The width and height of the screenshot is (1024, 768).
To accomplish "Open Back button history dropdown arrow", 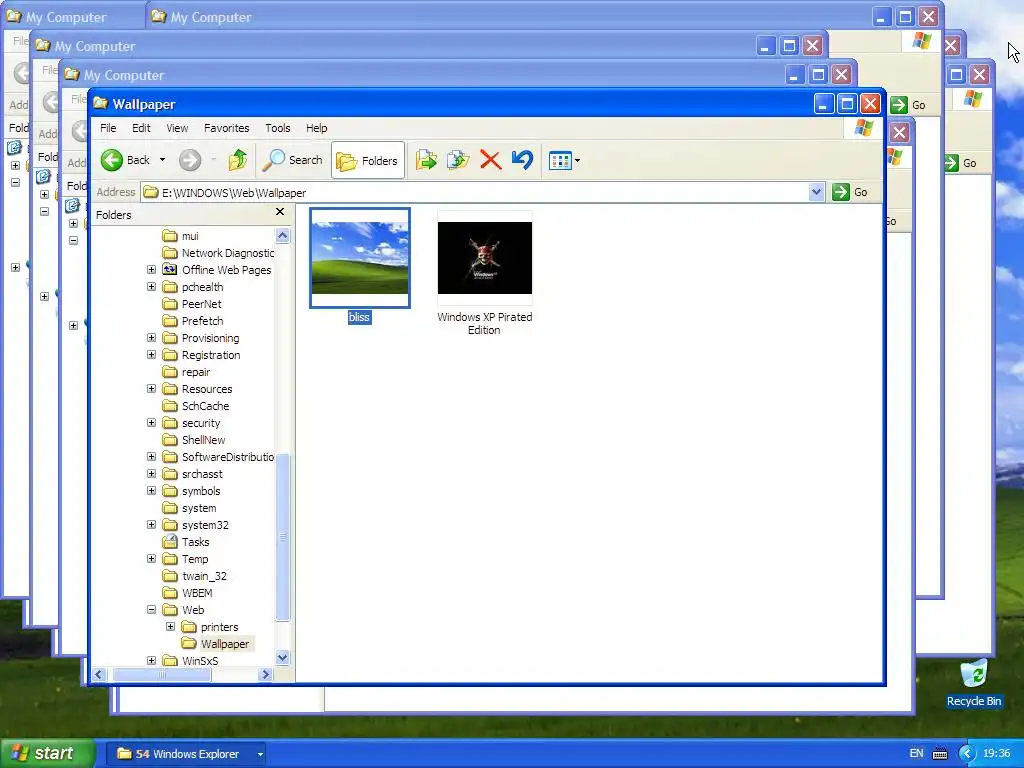I will (x=162, y=160).
